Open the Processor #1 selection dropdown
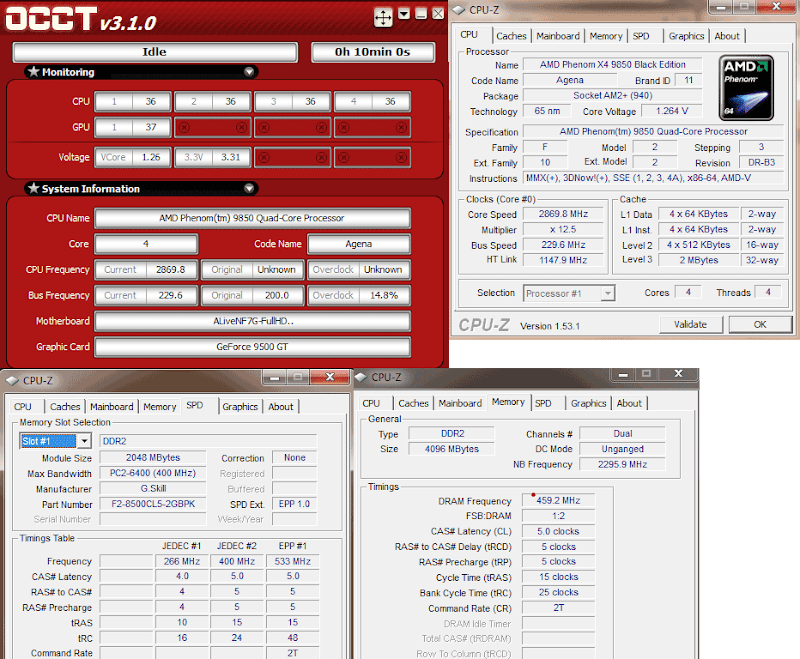800x659 pixels. click(608, 294)
